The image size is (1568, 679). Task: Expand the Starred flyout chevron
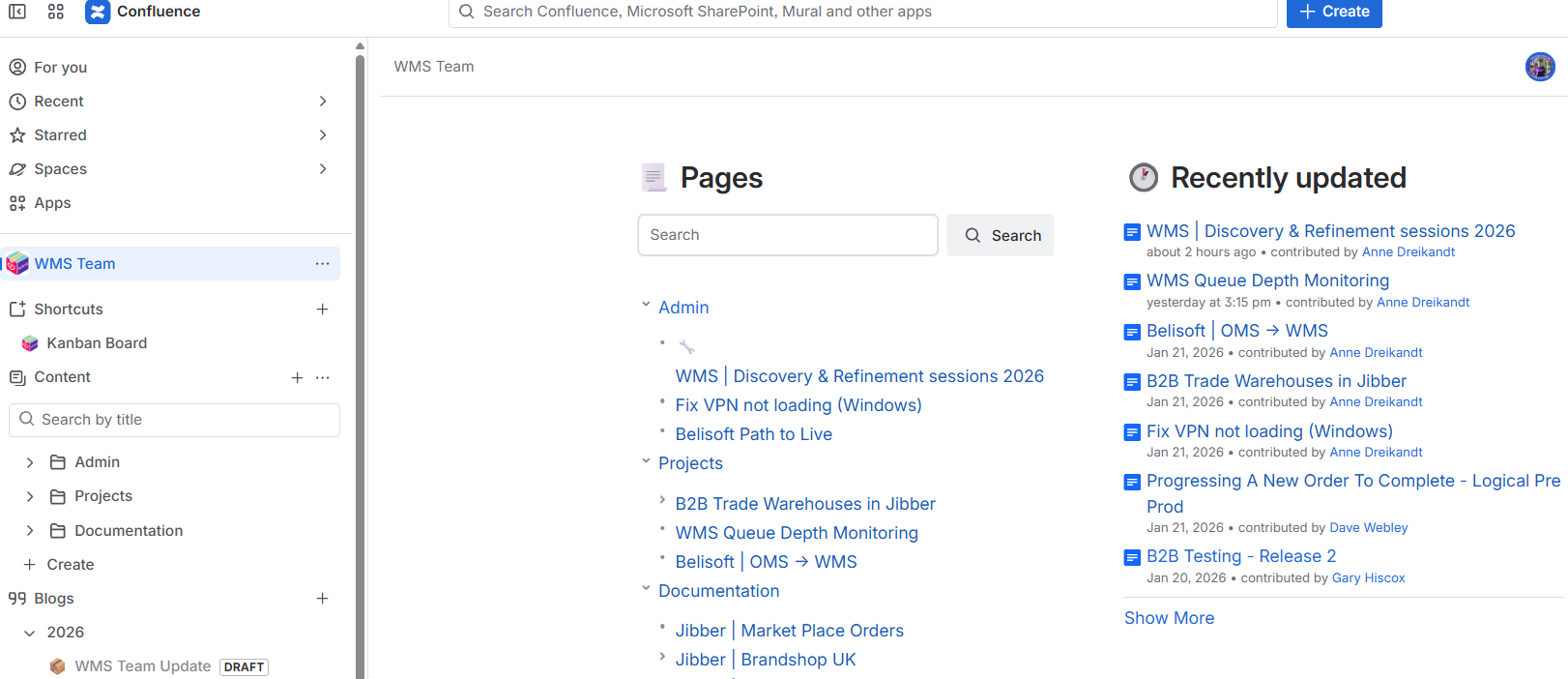pyautogui.click(x=323, y=134)
